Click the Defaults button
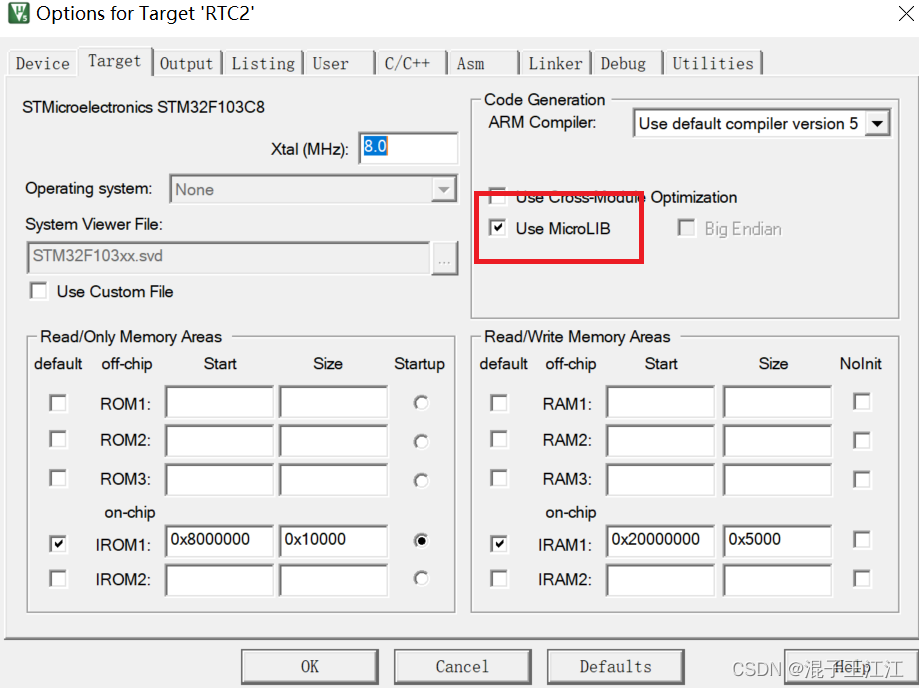The height and width of the screenshot is (688, 919). 615,666
